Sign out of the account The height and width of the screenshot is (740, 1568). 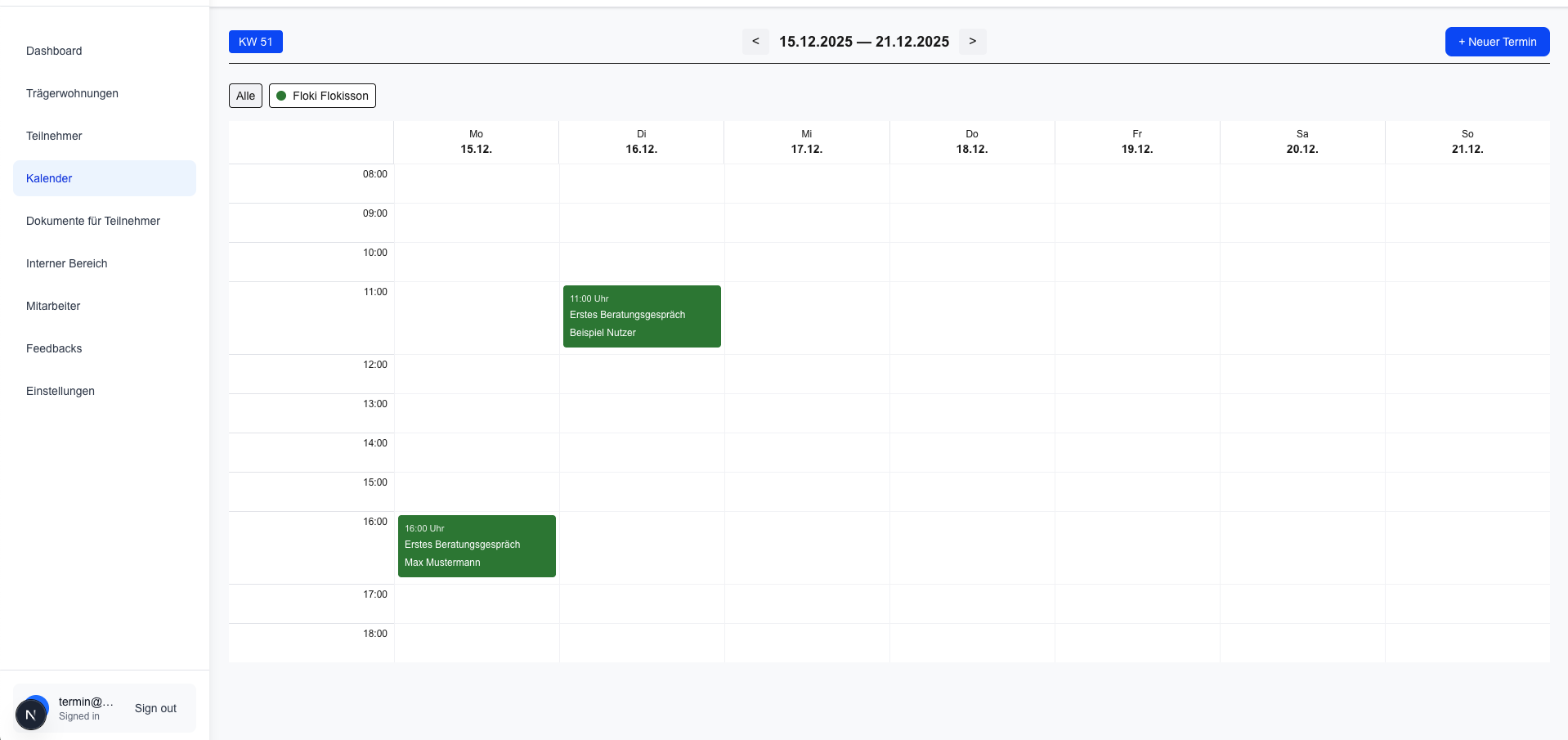pos(155,708)
